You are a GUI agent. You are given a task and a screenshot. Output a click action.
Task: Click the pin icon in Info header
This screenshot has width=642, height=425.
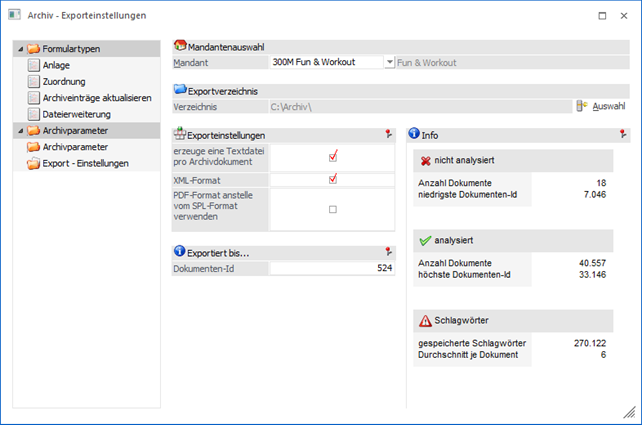point(623,134)
